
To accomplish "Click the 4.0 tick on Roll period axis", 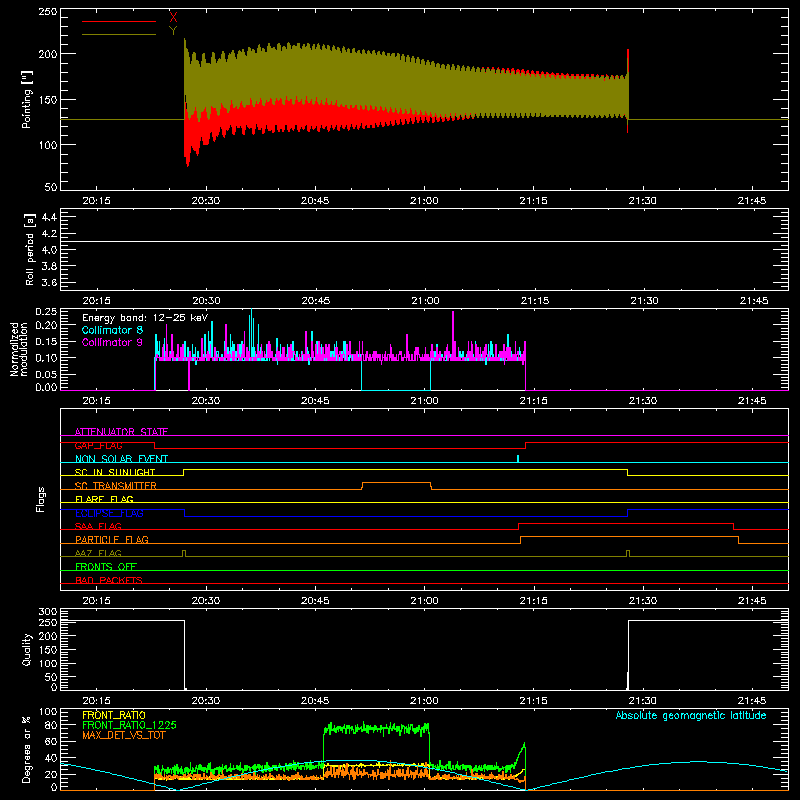I will (x=49, y=250).
